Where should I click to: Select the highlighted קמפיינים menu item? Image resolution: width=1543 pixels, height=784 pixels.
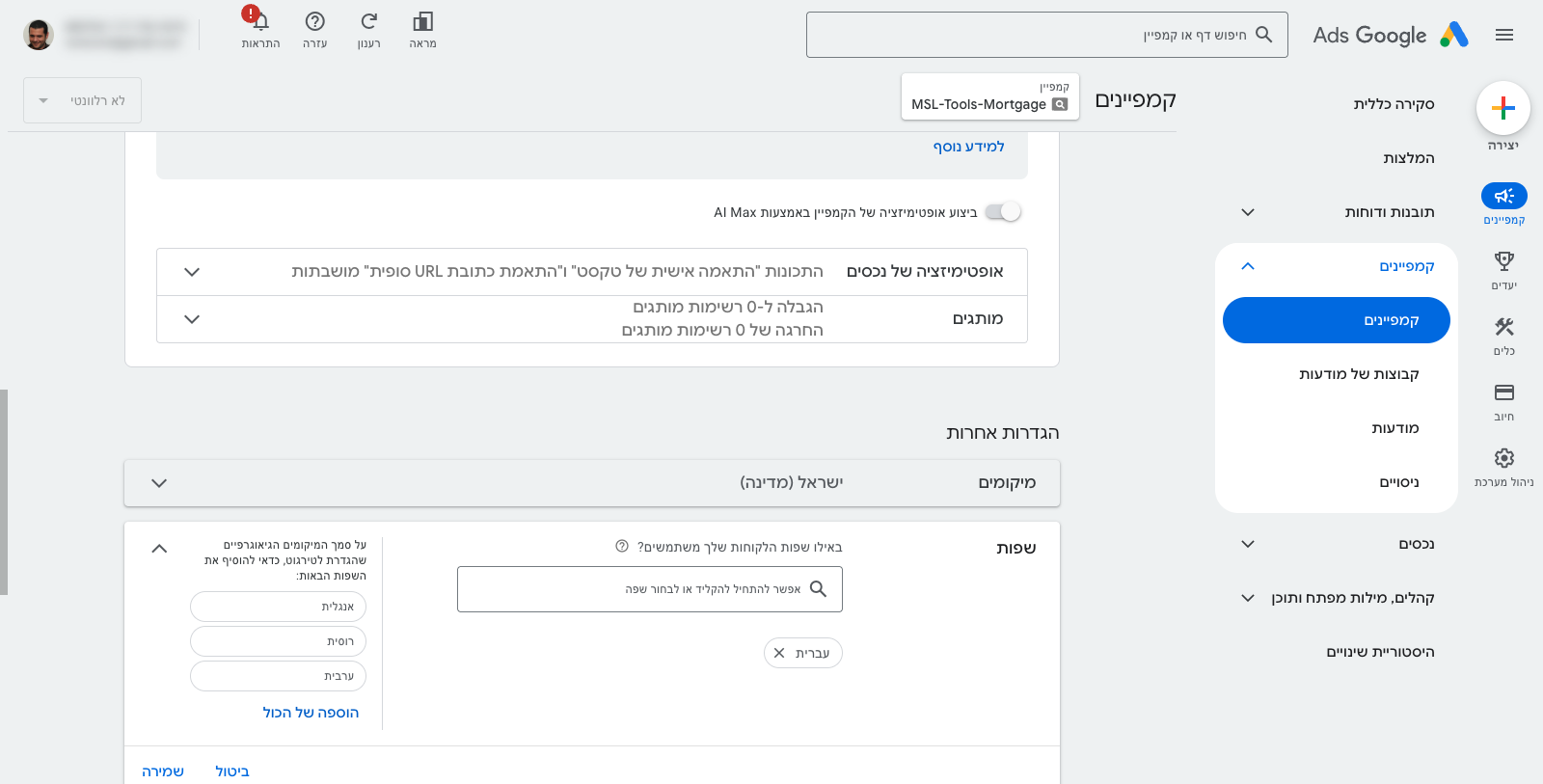click(x=1337, y=320)
